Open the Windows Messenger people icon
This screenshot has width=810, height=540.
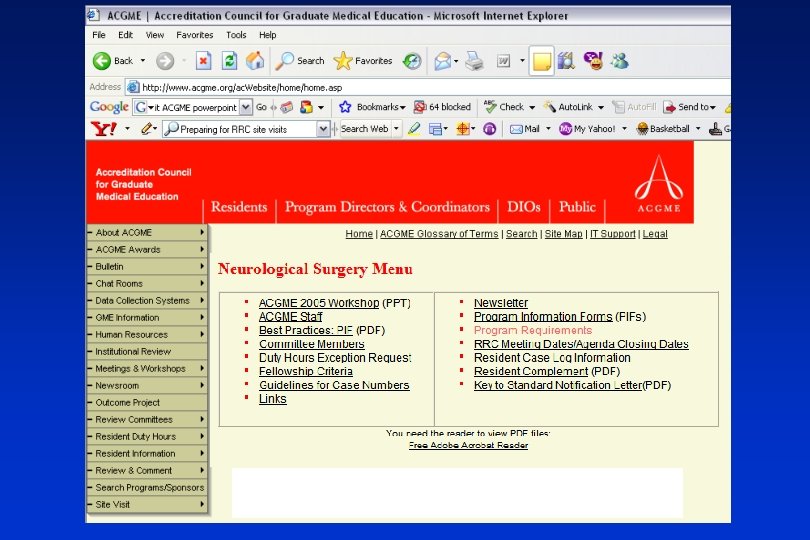click(x=619, y=61)
